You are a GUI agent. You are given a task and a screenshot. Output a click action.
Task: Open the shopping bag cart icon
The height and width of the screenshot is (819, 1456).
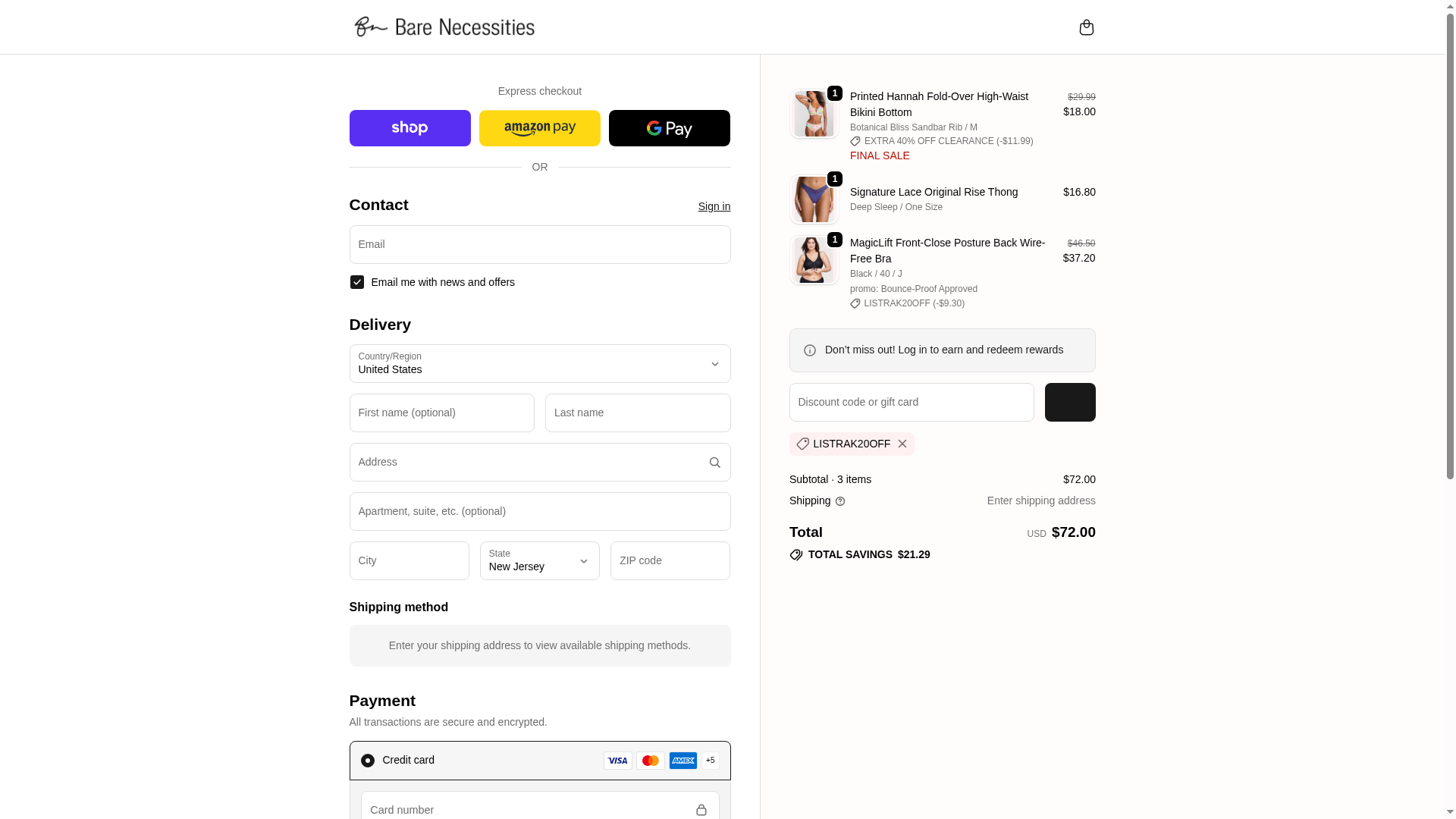[x=1086, y=27]
